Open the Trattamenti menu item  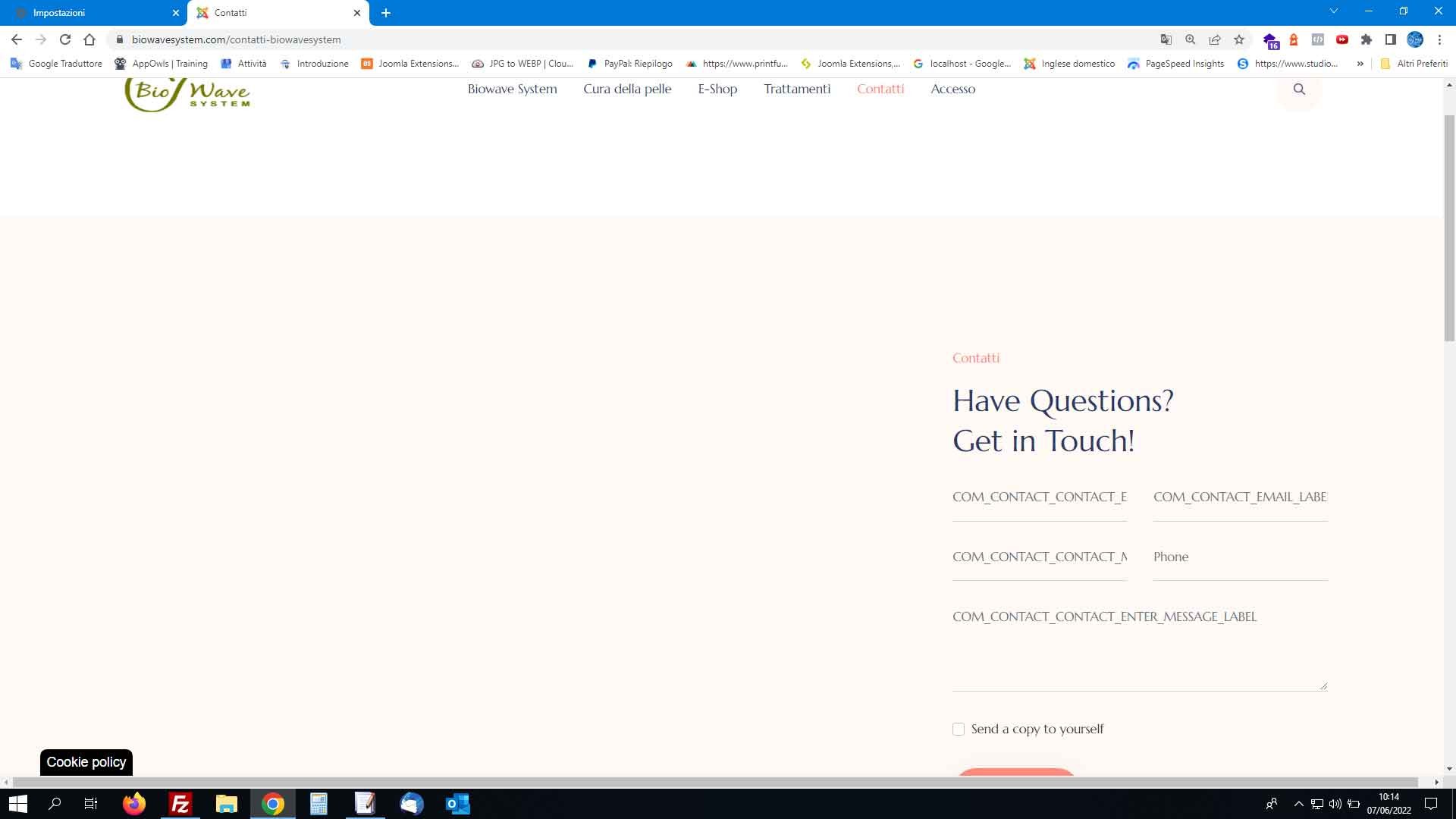[x=797, y=89]
